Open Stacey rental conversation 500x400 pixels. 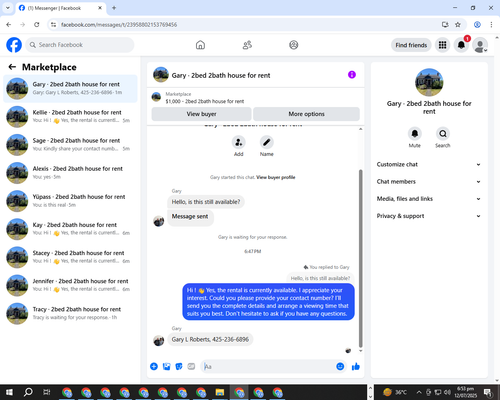[70, 257]
